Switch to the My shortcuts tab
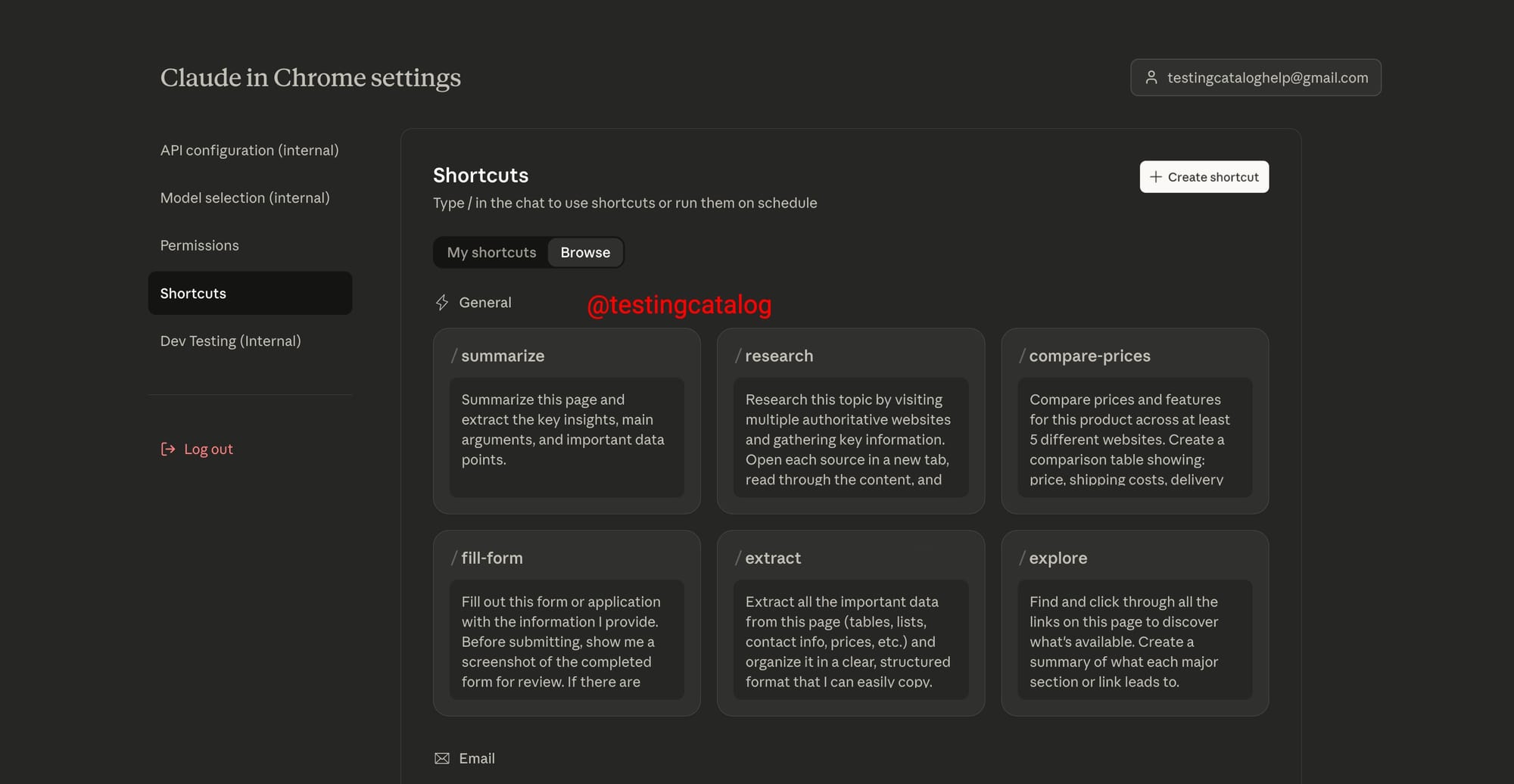The width and height of the screenshot is (1514, 784). [491, 253]
